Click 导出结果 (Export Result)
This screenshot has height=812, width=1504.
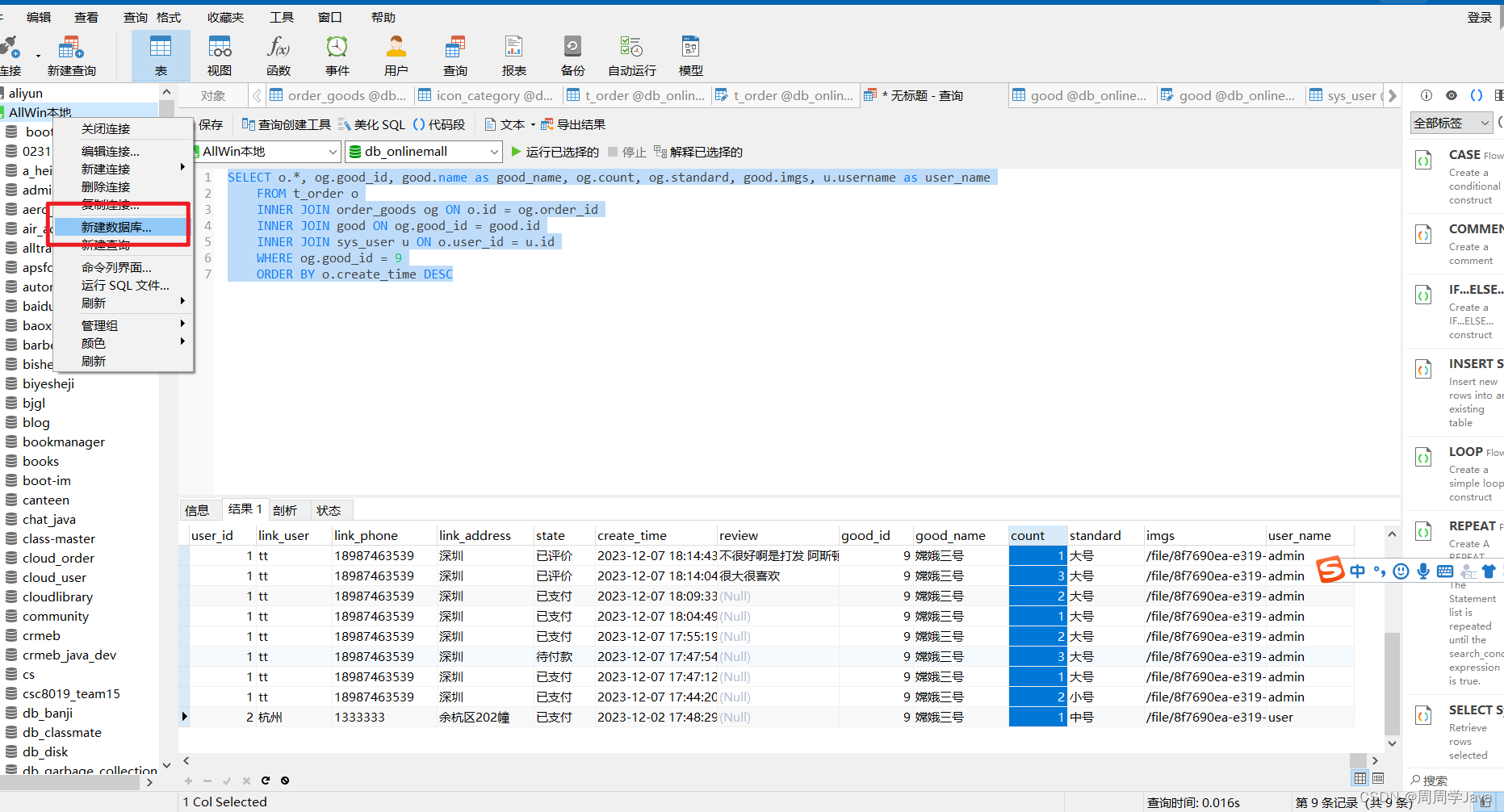coord(573,124)
